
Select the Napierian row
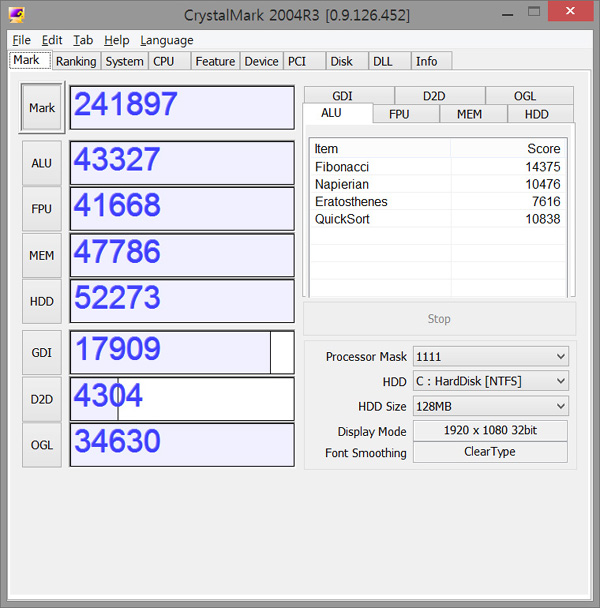point(438,184)
